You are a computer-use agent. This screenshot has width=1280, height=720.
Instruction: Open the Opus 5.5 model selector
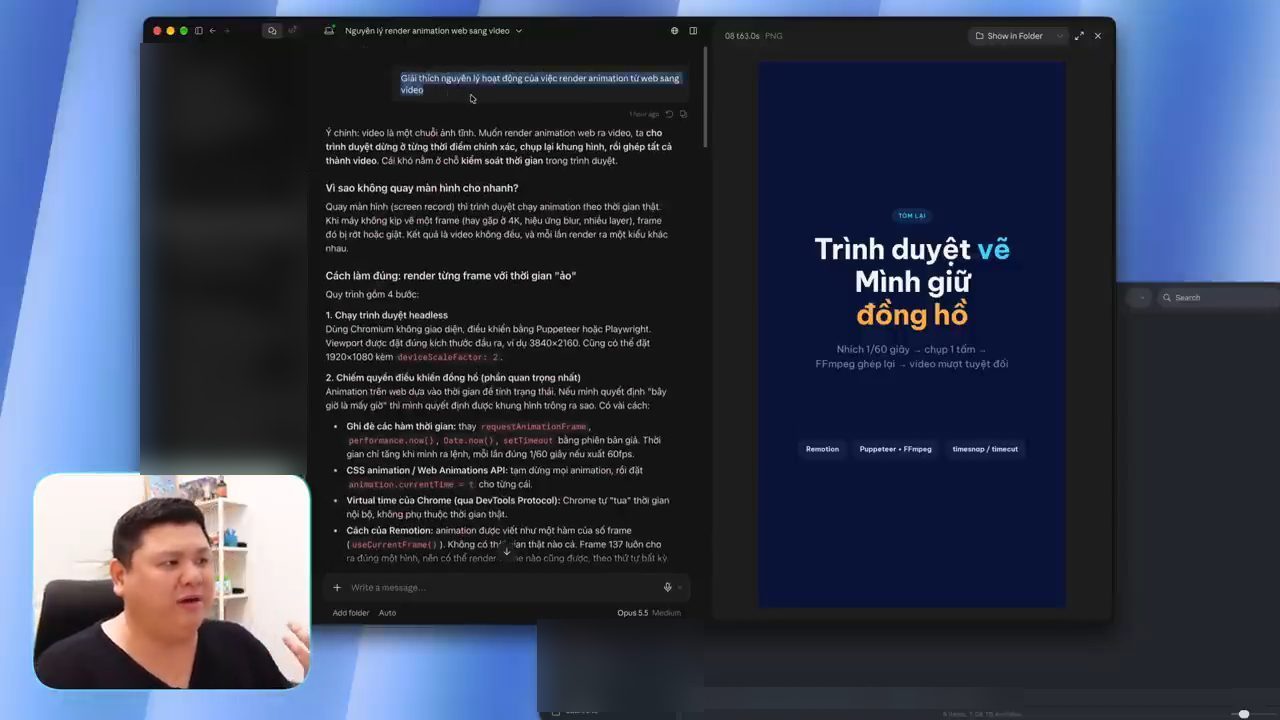point(632,613)
